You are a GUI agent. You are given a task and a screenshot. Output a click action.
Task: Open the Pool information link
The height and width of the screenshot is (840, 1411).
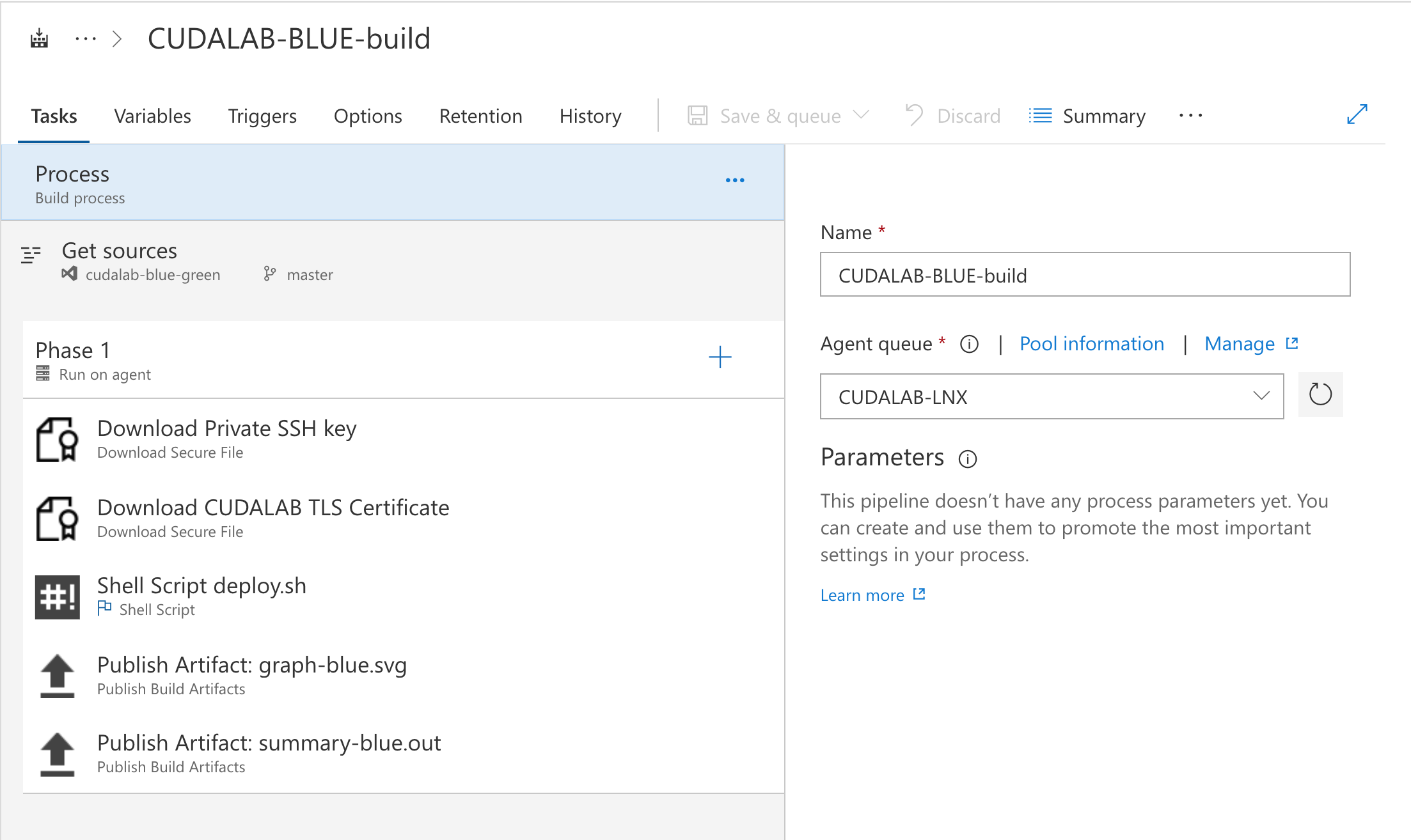tap(1091, 344)
